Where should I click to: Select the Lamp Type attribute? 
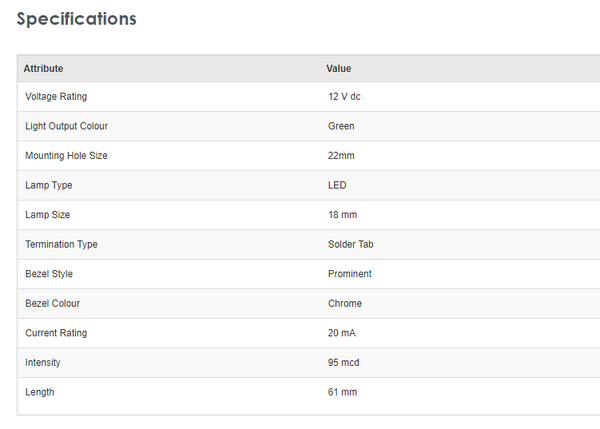pos(49,185)
